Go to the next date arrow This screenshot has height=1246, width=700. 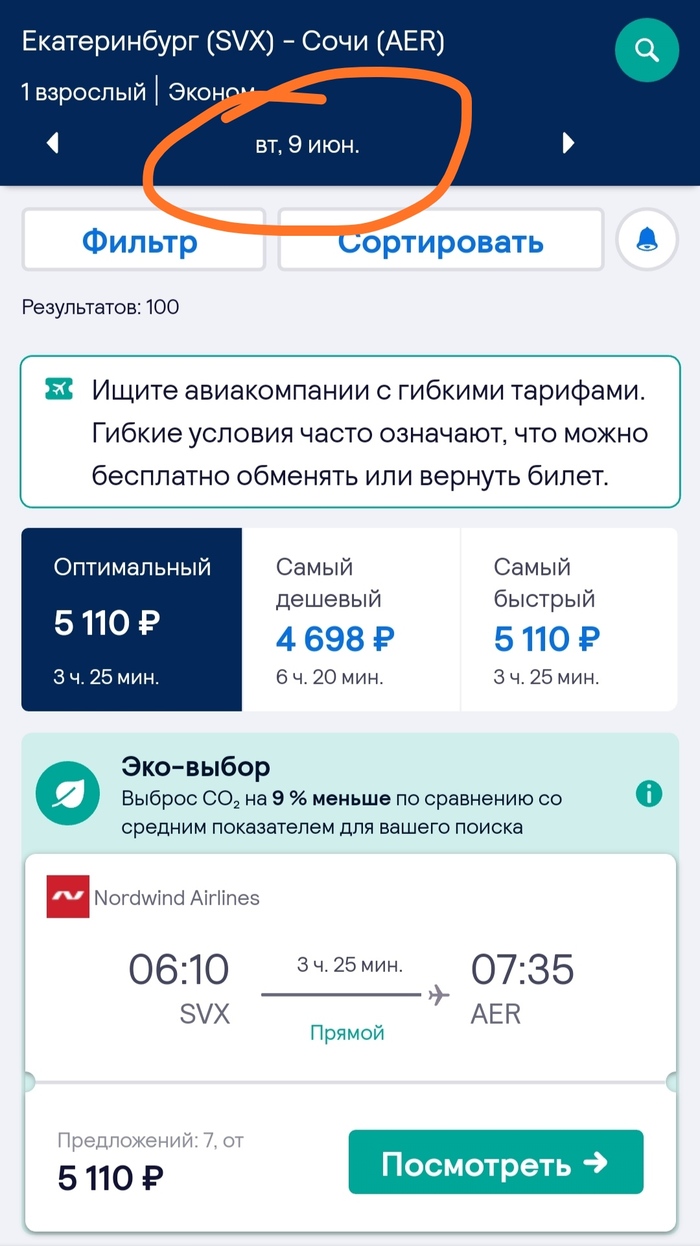click(x=569, y=143)
